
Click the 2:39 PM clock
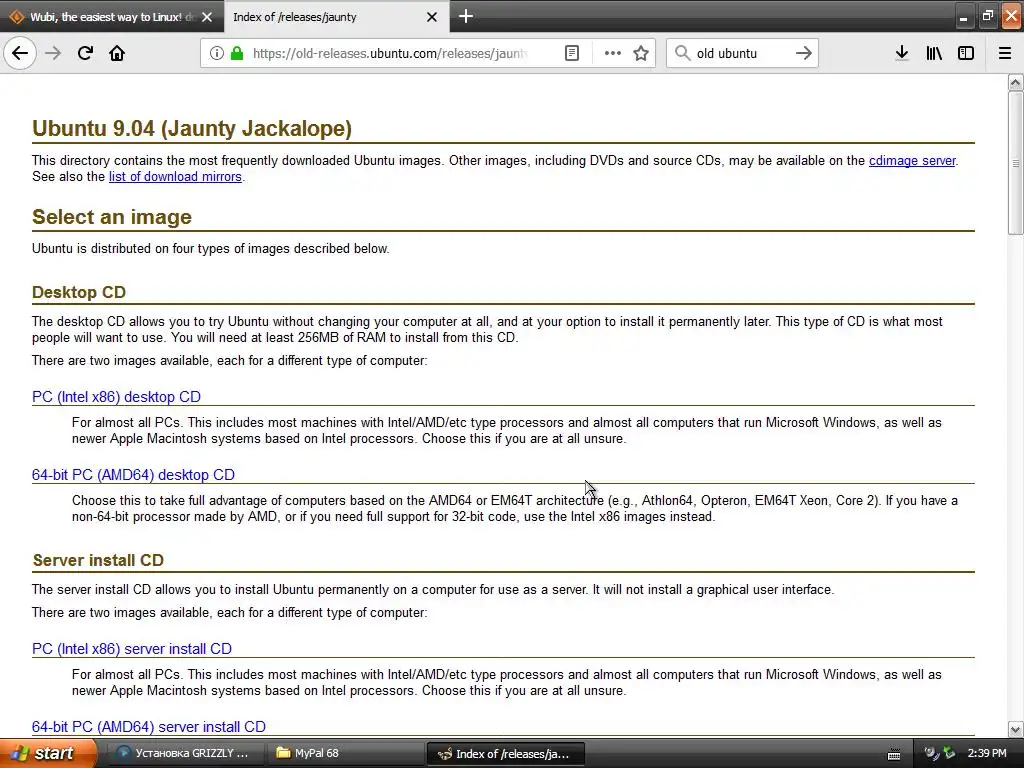tap(987, 754)
